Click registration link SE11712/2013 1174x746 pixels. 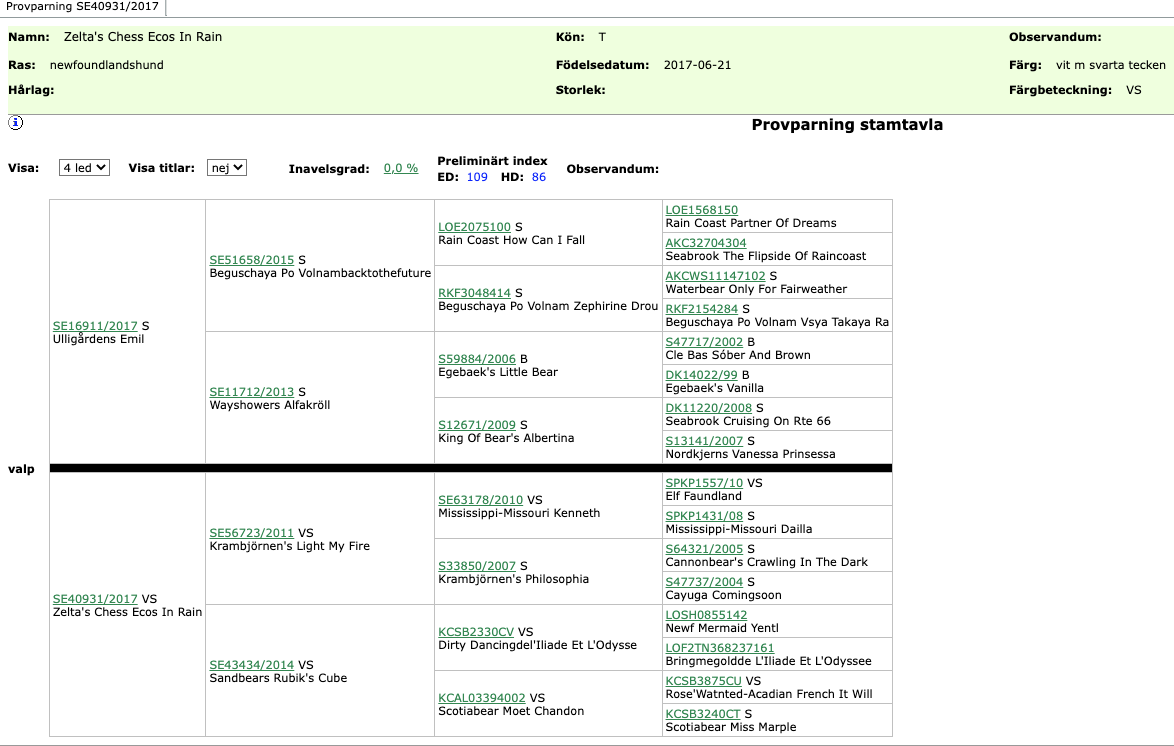(251, 392)
